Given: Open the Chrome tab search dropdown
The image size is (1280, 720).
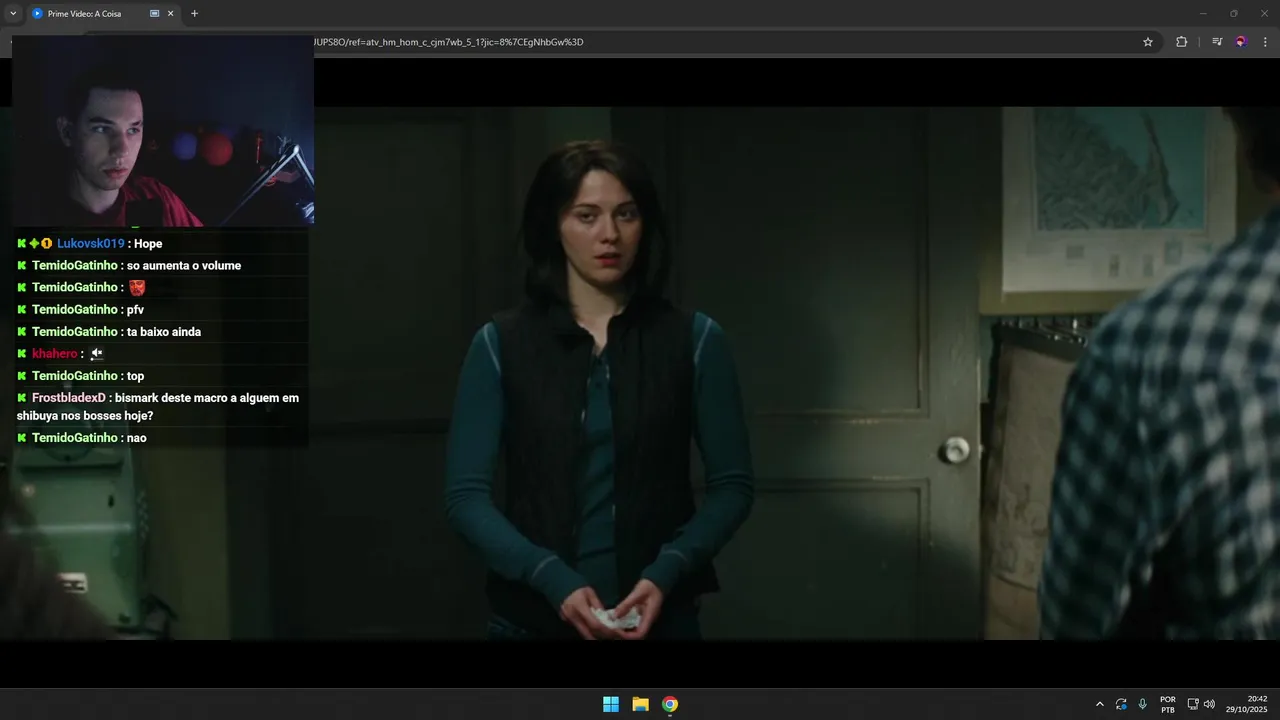Looking at the screenshot, I should (13, 14).
